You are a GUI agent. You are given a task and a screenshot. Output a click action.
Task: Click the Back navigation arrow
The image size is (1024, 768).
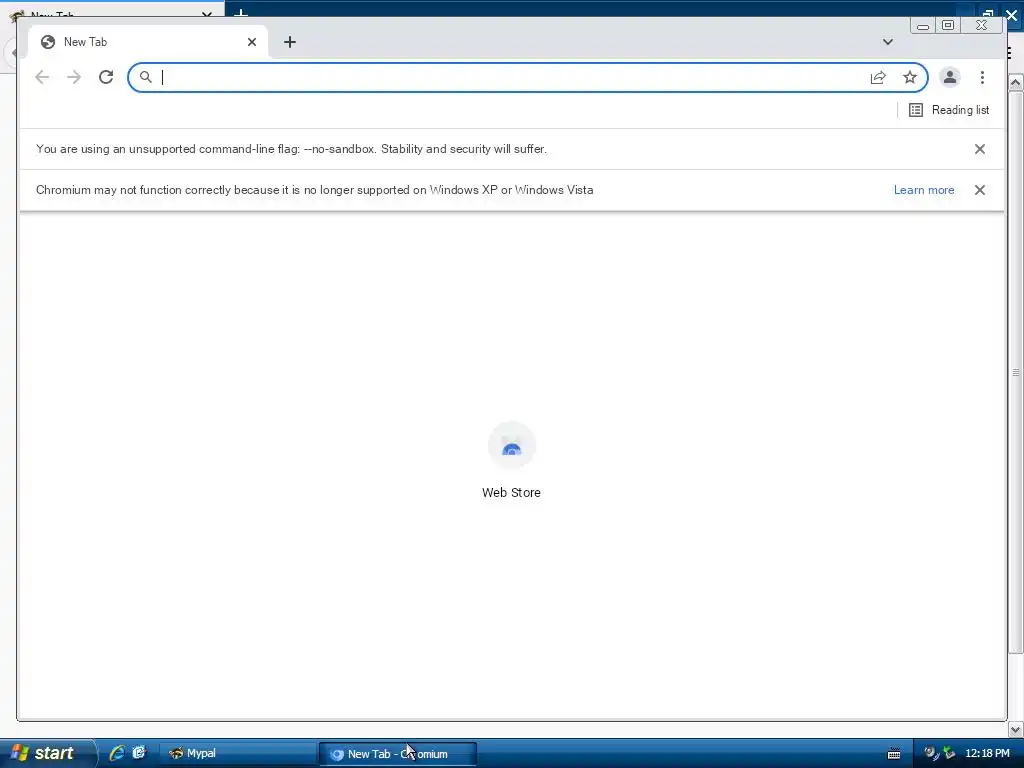point(42,77)
